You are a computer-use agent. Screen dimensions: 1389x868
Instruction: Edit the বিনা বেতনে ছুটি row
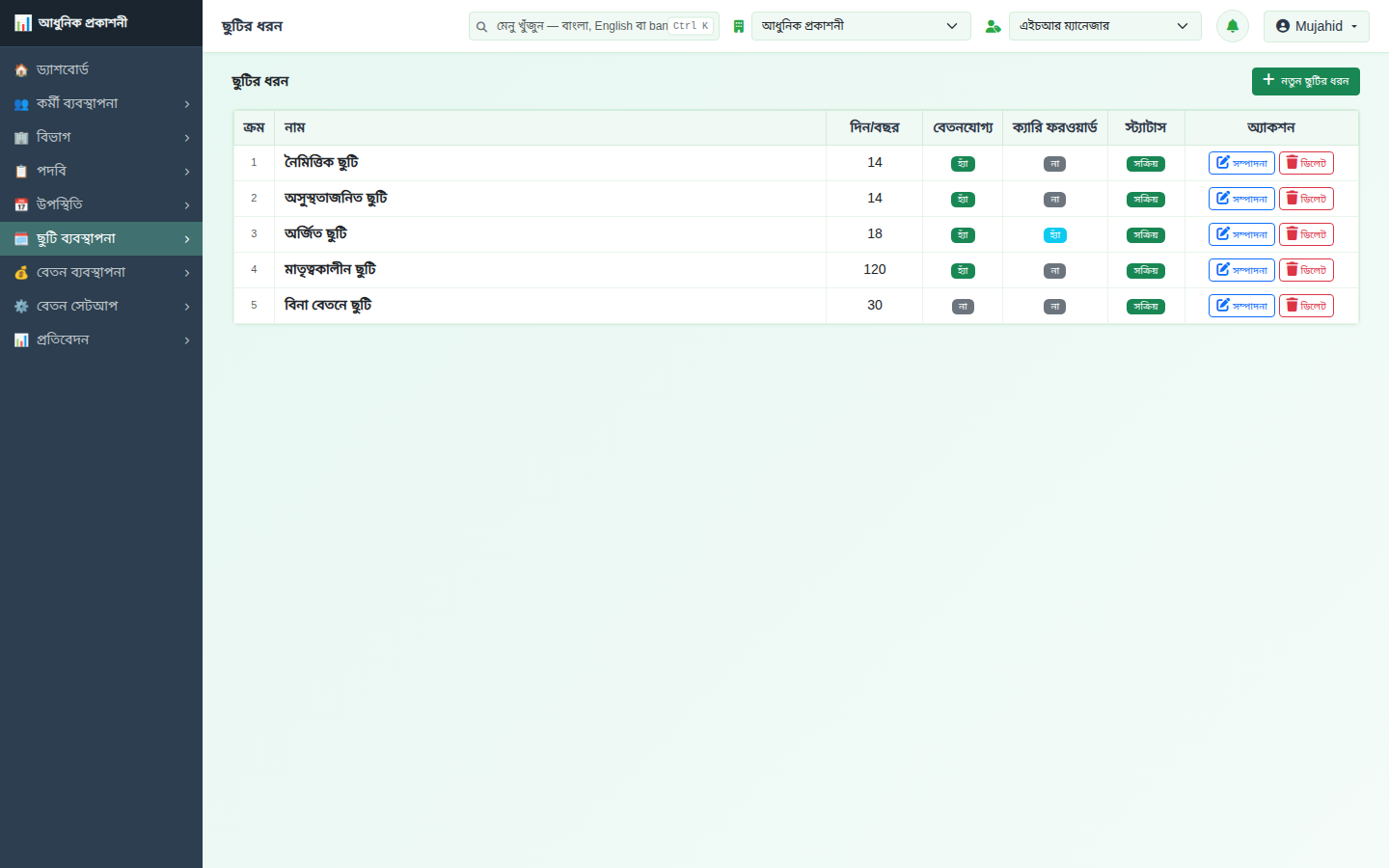click(1241, 306)
